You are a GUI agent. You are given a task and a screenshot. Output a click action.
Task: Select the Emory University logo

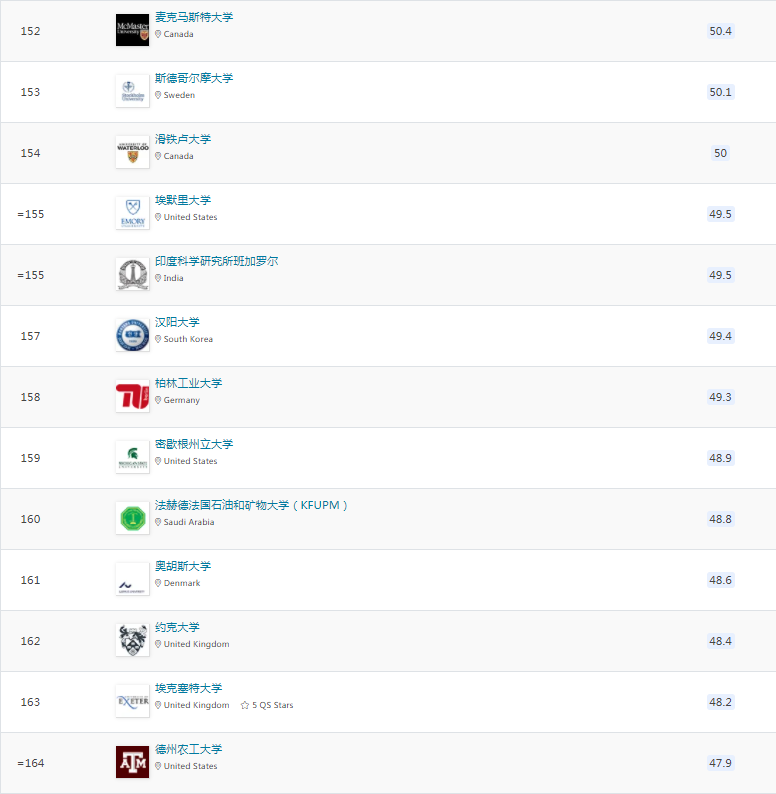[x=132, y=213]
